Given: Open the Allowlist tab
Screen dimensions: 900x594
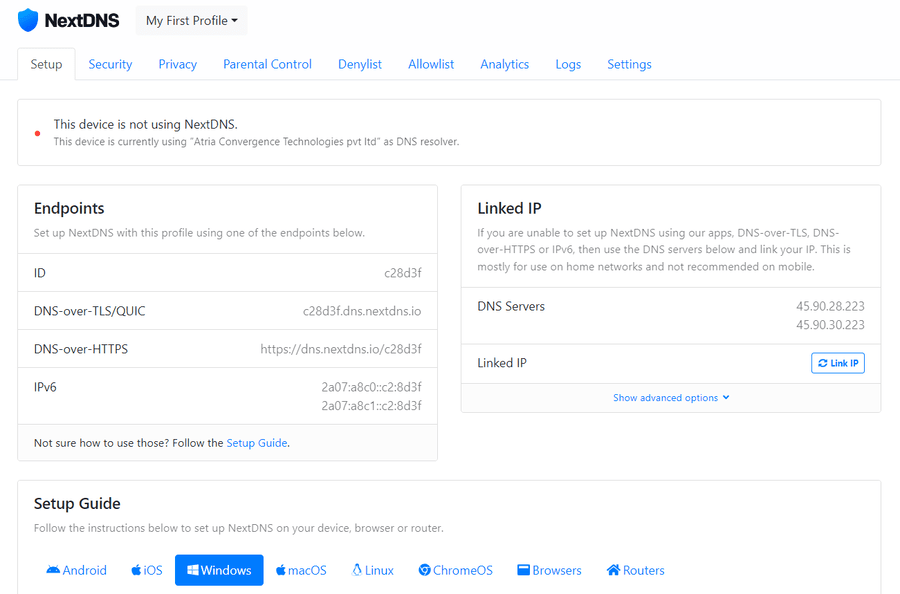Looking at the screenshot, I should (x=431, y=64).
